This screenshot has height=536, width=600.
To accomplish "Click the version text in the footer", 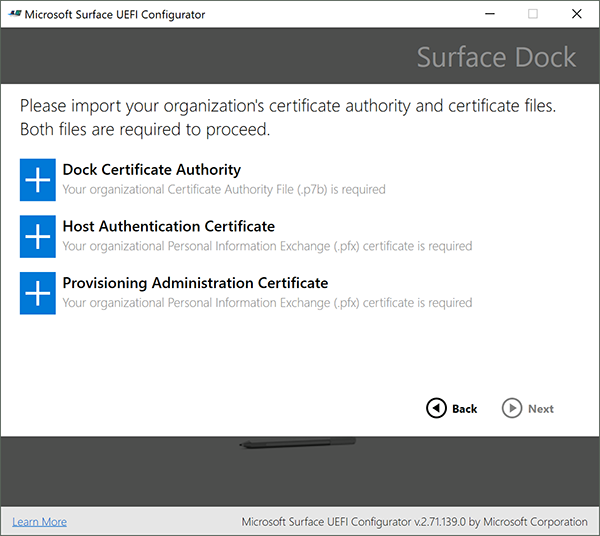I will click(414, 522).
